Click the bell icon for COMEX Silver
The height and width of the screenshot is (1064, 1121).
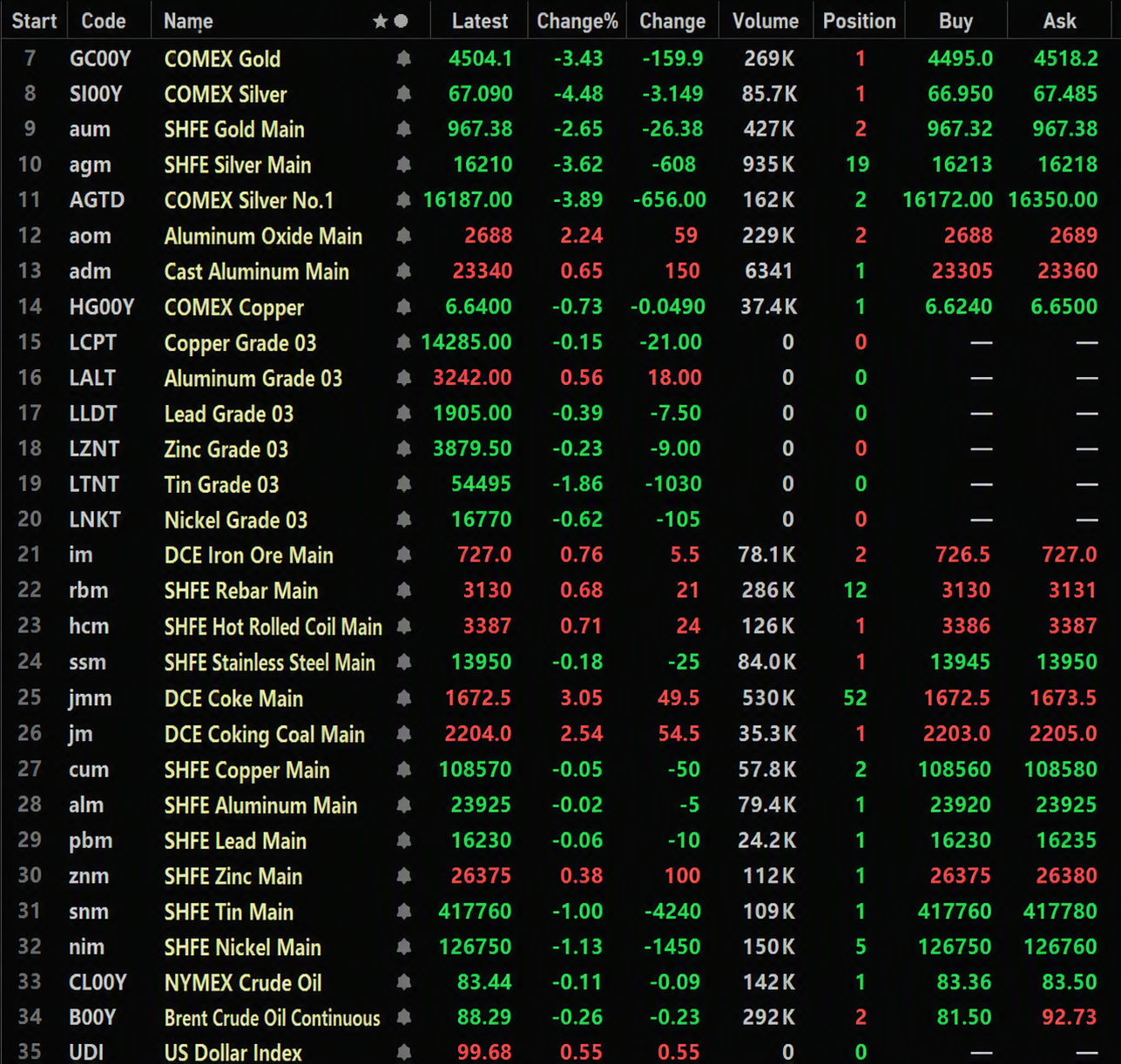coord(403,94)
